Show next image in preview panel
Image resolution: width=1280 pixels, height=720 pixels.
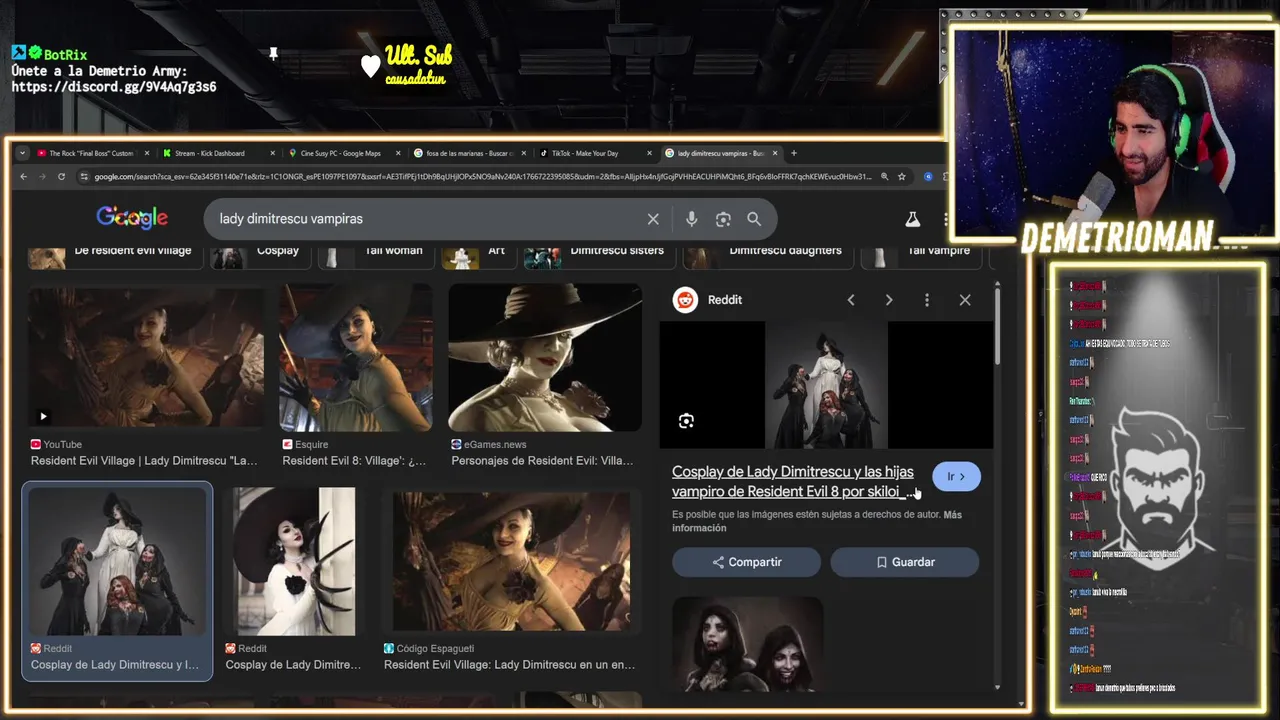tap(889, 300)
